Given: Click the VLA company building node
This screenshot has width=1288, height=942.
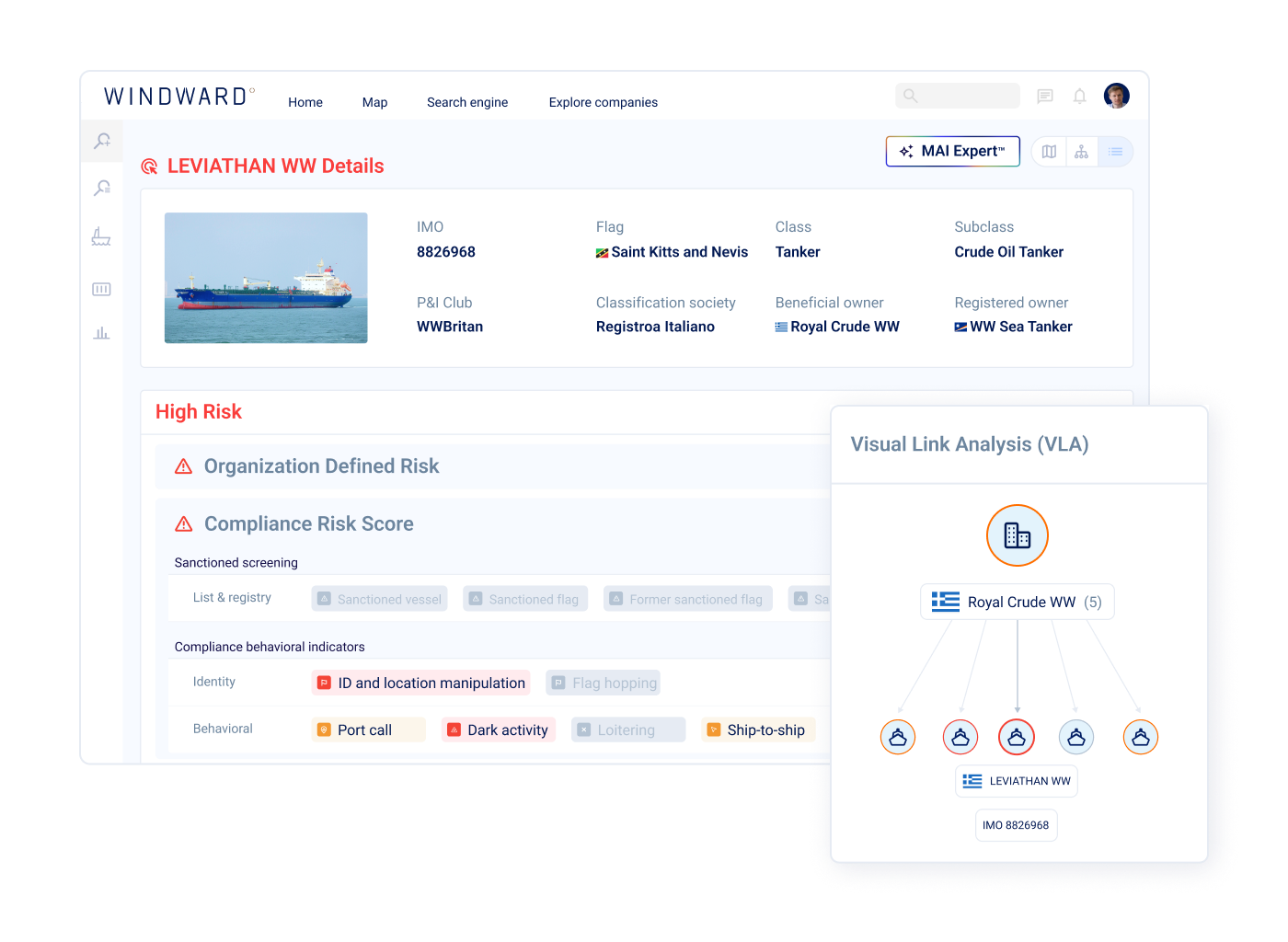Looking at the screenshot, I should (1018, 535).
